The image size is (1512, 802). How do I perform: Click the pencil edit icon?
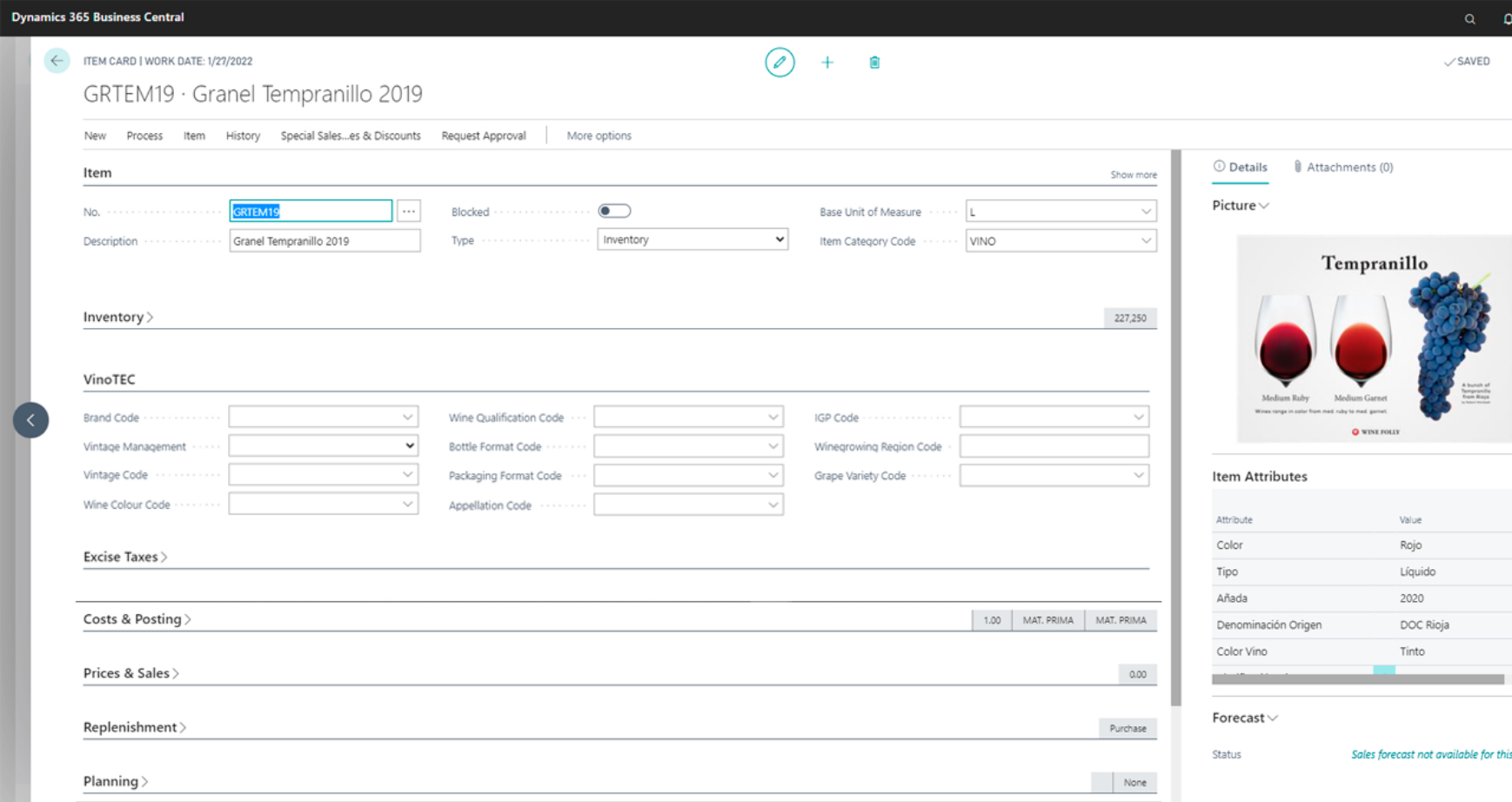(x=779, y=62)
